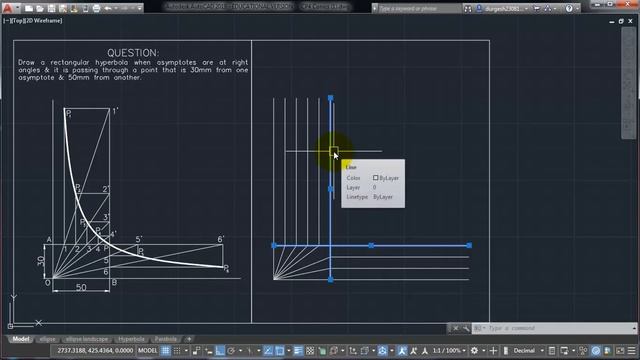Click the Help question mark icon

click(x=569, y=9)
